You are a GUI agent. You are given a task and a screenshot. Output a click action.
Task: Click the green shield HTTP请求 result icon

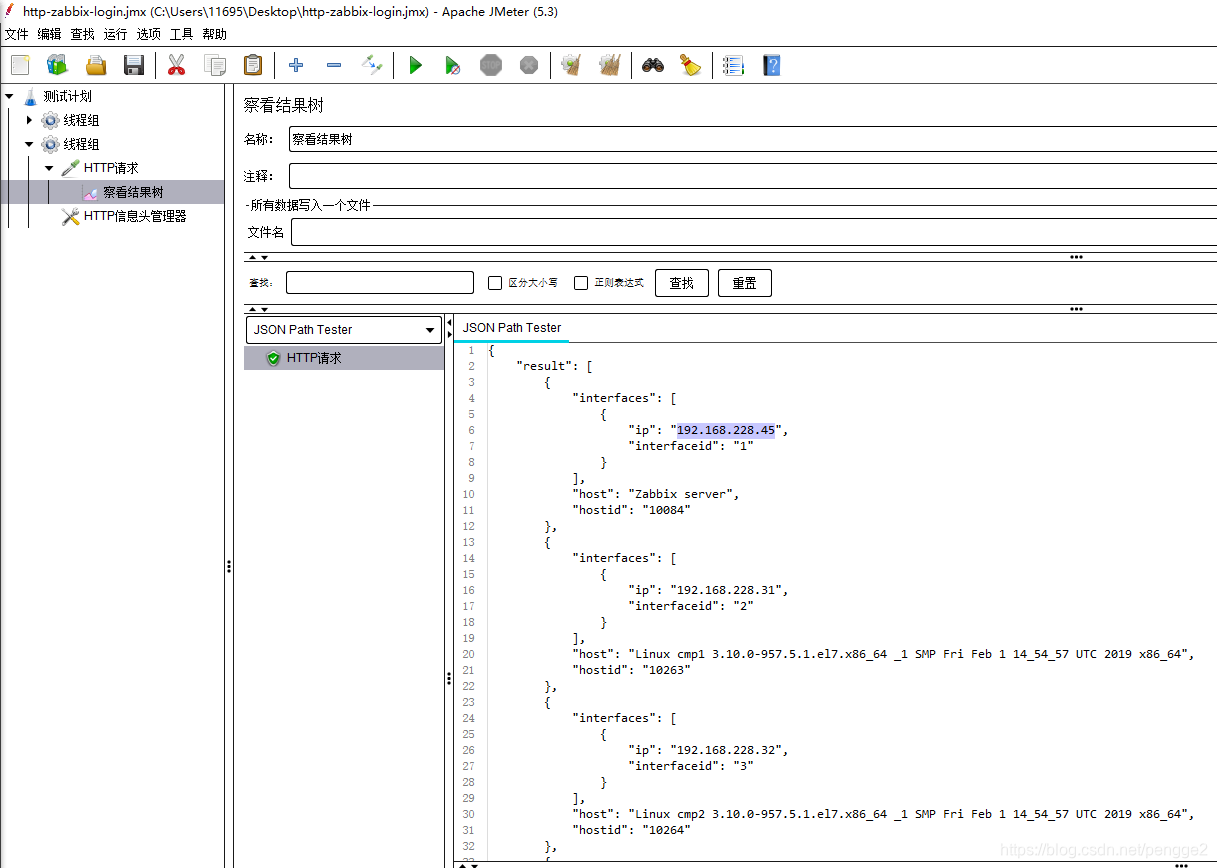[273, 358]
